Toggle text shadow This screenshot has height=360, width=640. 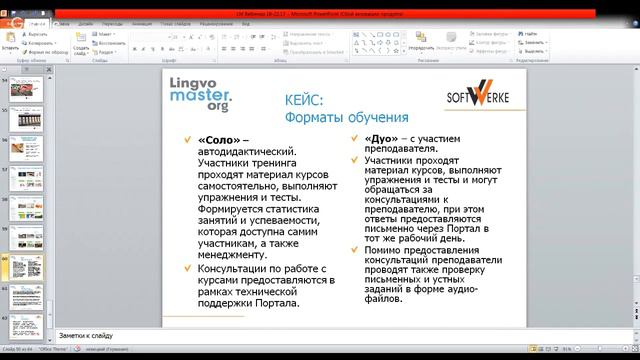click(162, 49)
